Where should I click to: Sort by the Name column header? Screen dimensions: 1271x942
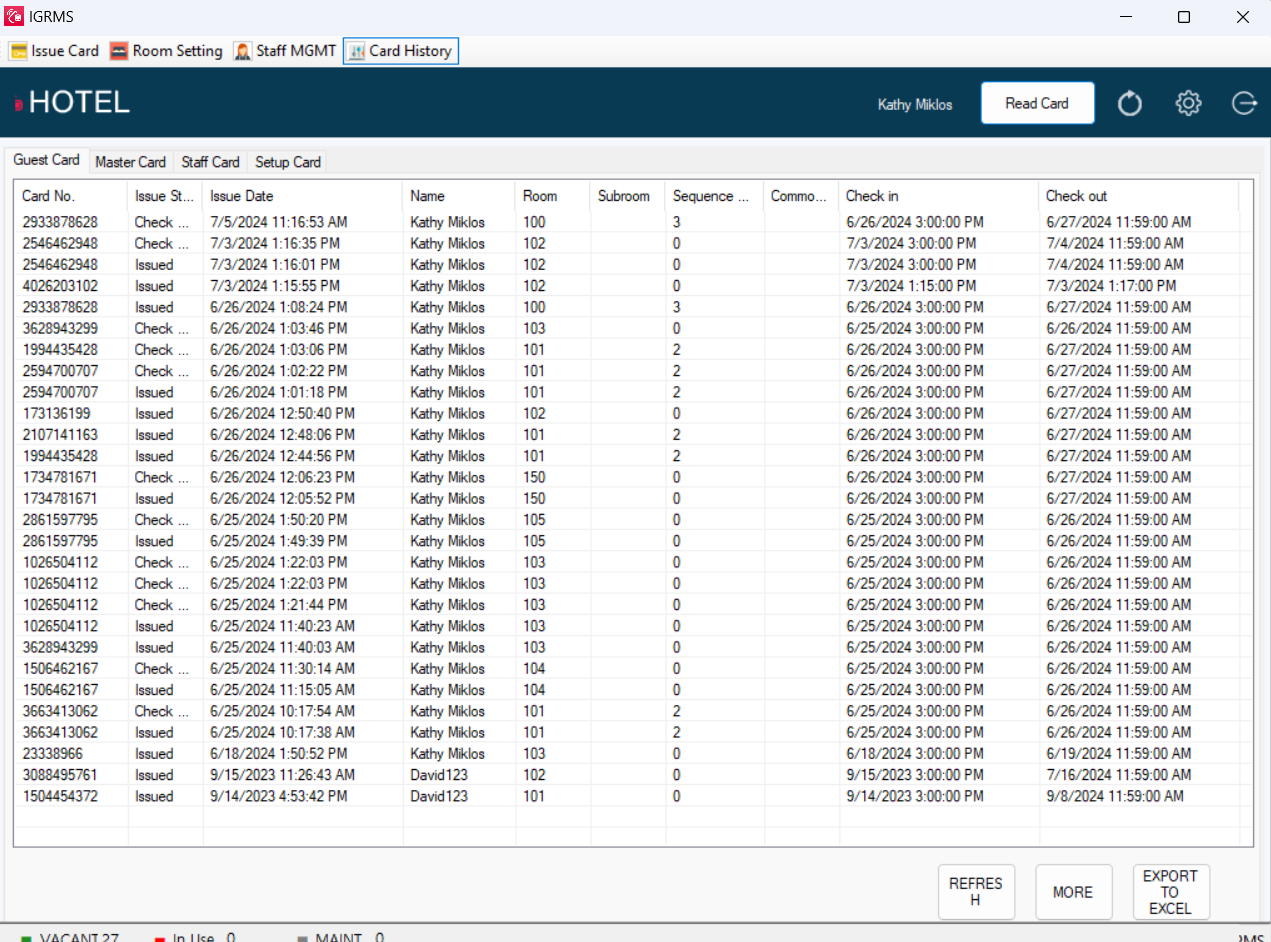click(459, 196)
